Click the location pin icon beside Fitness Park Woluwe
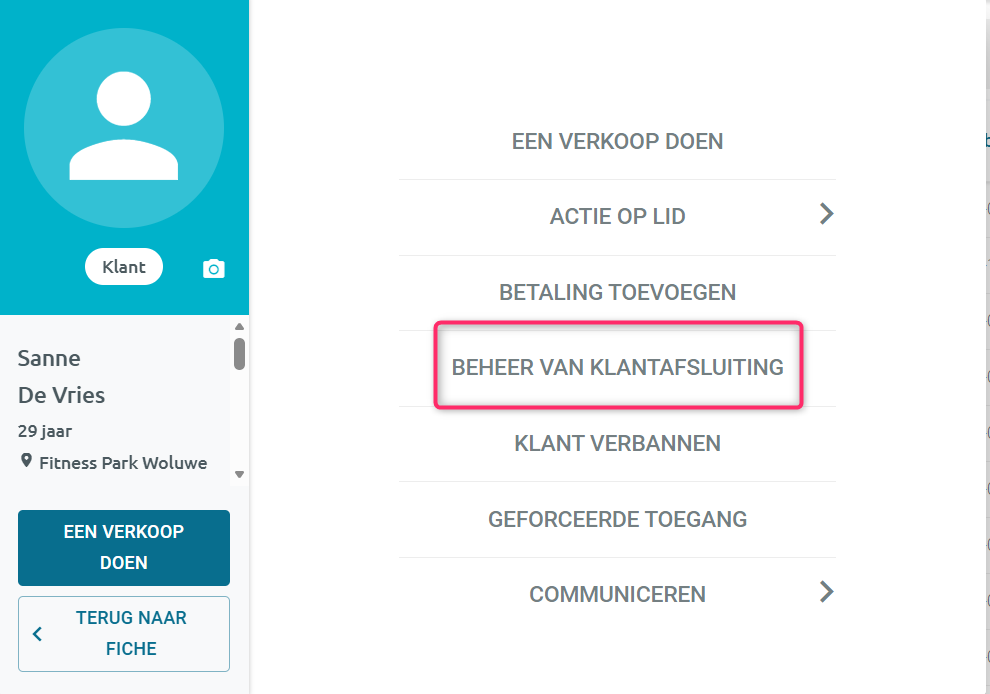 coord(26,460)
